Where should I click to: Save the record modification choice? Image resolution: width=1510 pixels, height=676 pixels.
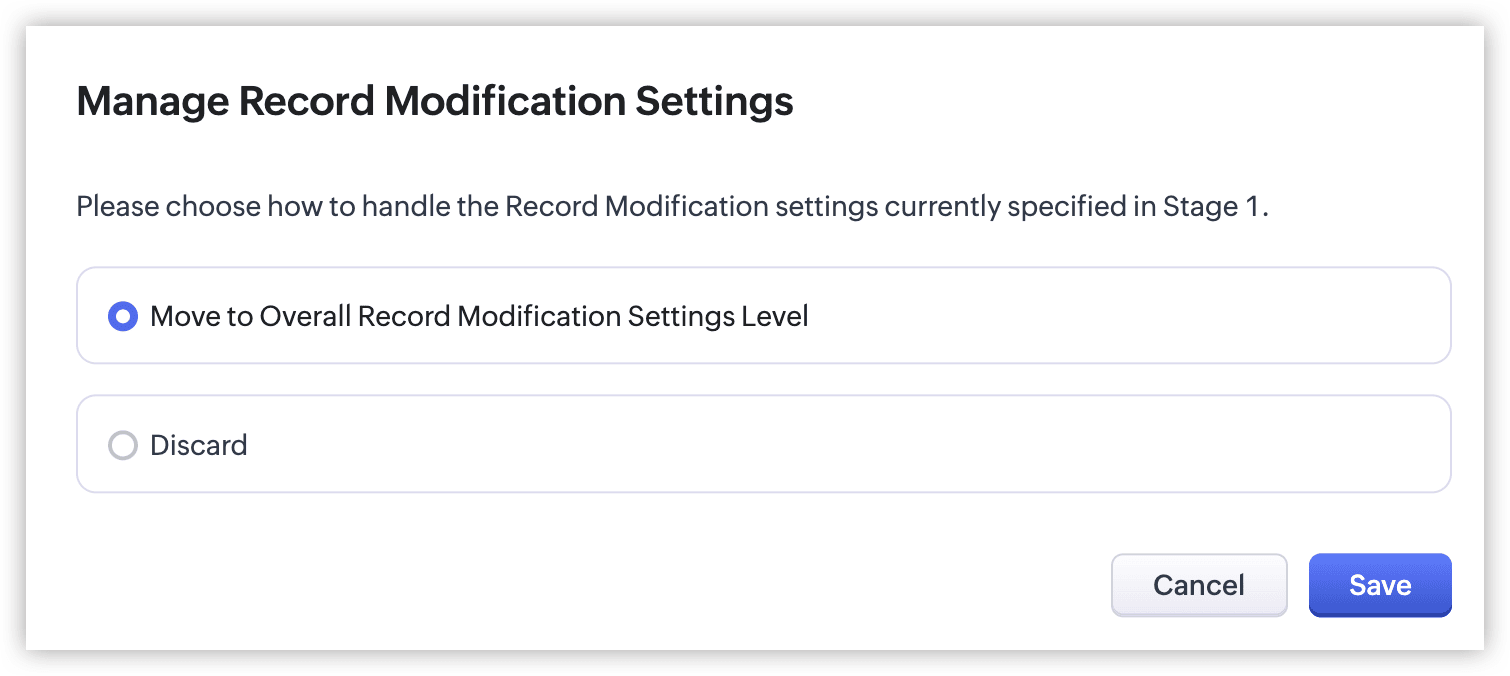pyautogui.click(x=1380, y=585)
